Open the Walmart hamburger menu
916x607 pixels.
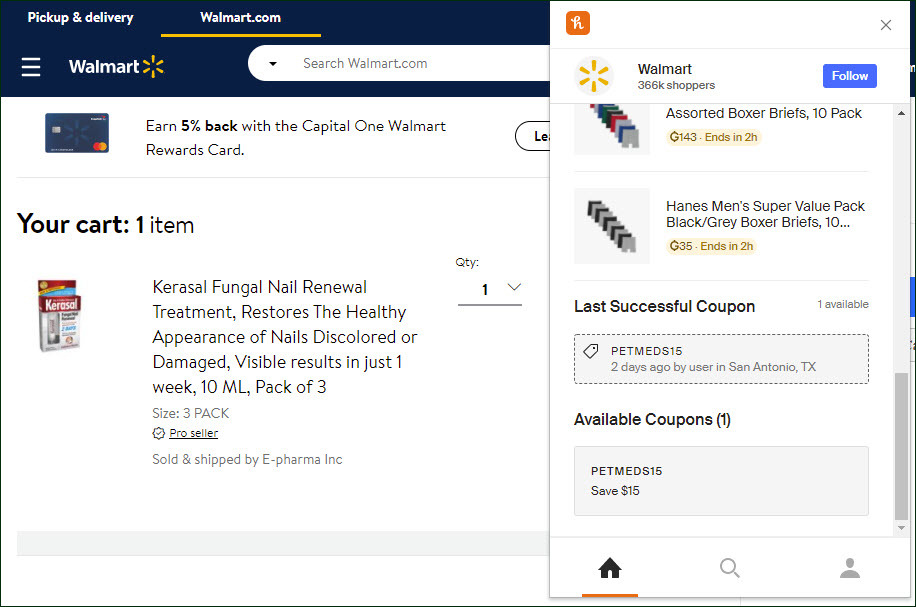point(31,67)
